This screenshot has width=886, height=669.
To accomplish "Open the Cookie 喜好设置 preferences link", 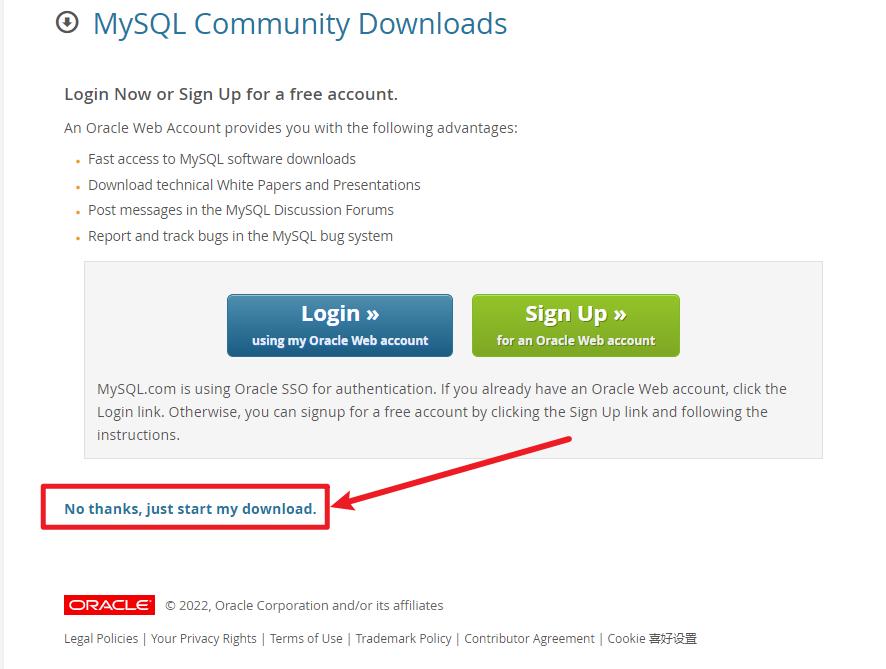I will [652, 638].
